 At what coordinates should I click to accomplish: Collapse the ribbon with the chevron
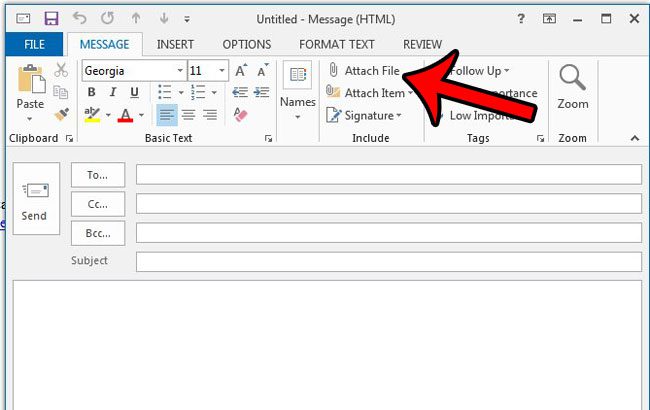tap(635, 138)
